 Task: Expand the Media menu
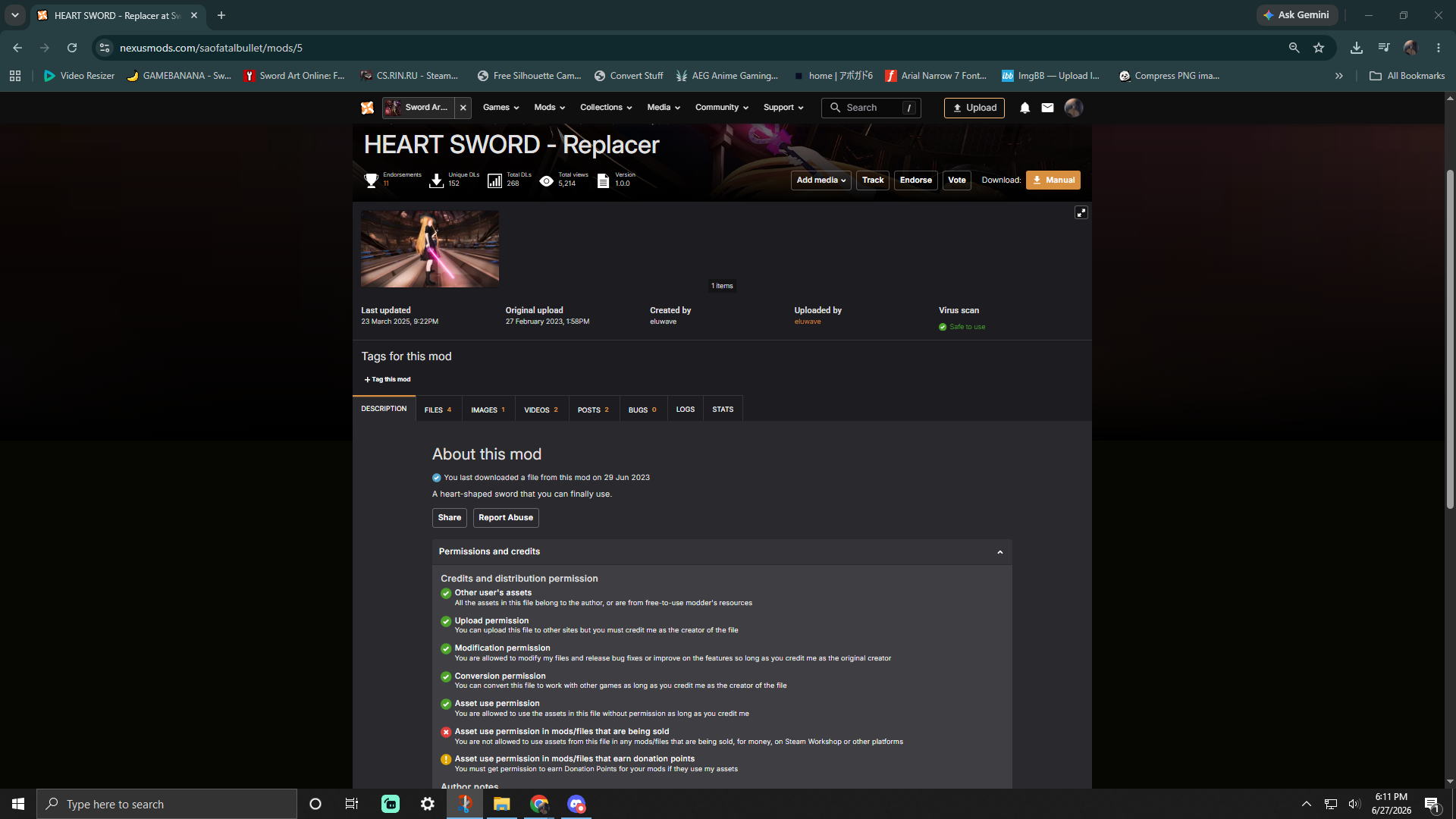(664, 108)
